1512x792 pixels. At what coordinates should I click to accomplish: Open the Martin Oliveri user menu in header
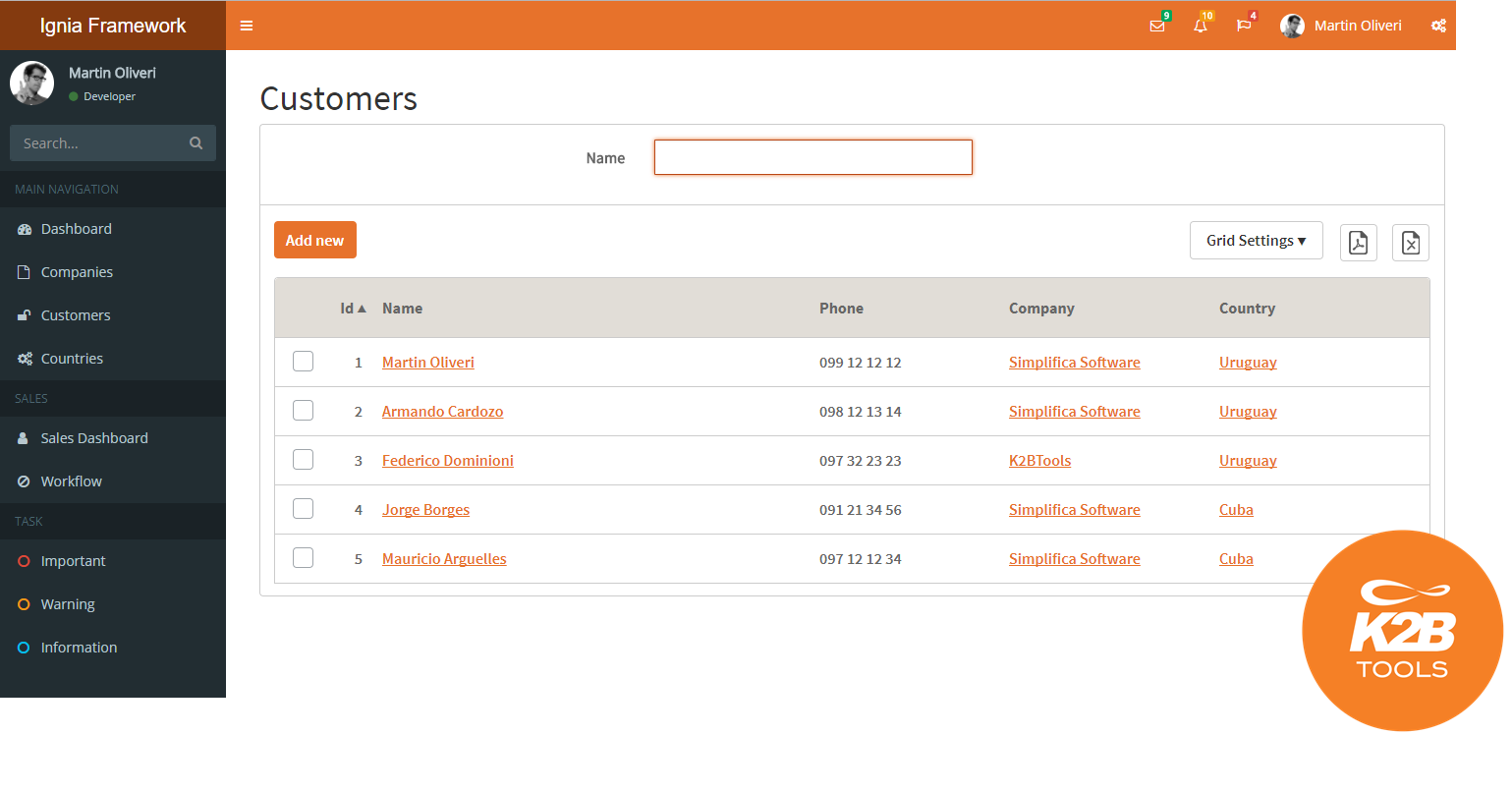[x=1342, y=26]
